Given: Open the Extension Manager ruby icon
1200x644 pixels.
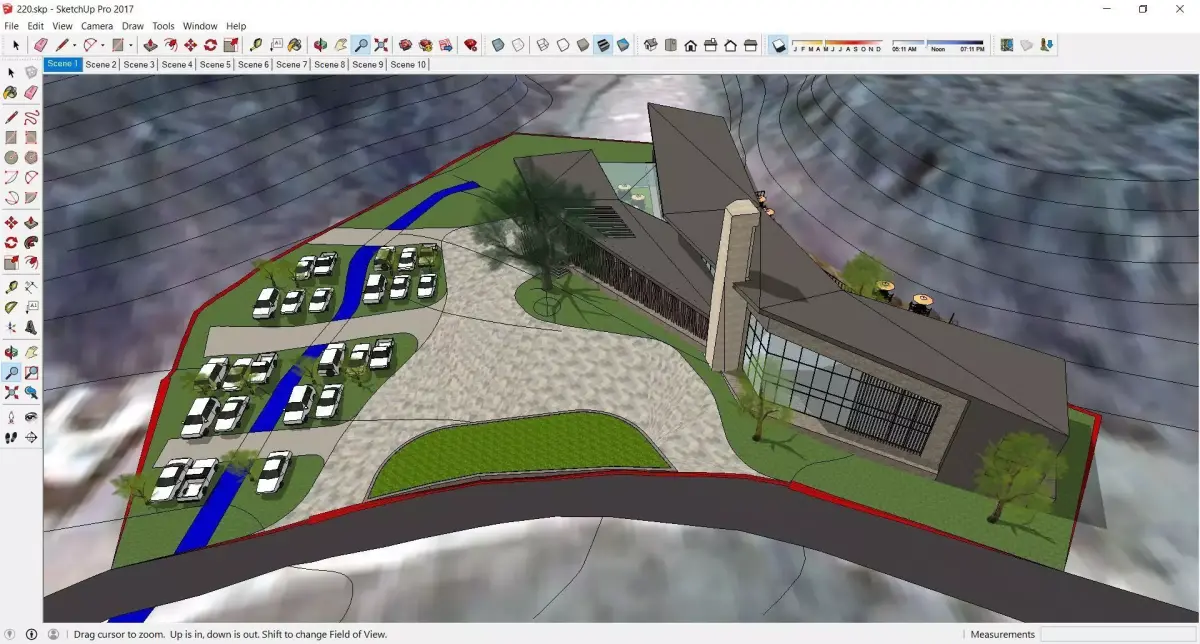Looking at the screenshot, I should [x=470, y=45].
